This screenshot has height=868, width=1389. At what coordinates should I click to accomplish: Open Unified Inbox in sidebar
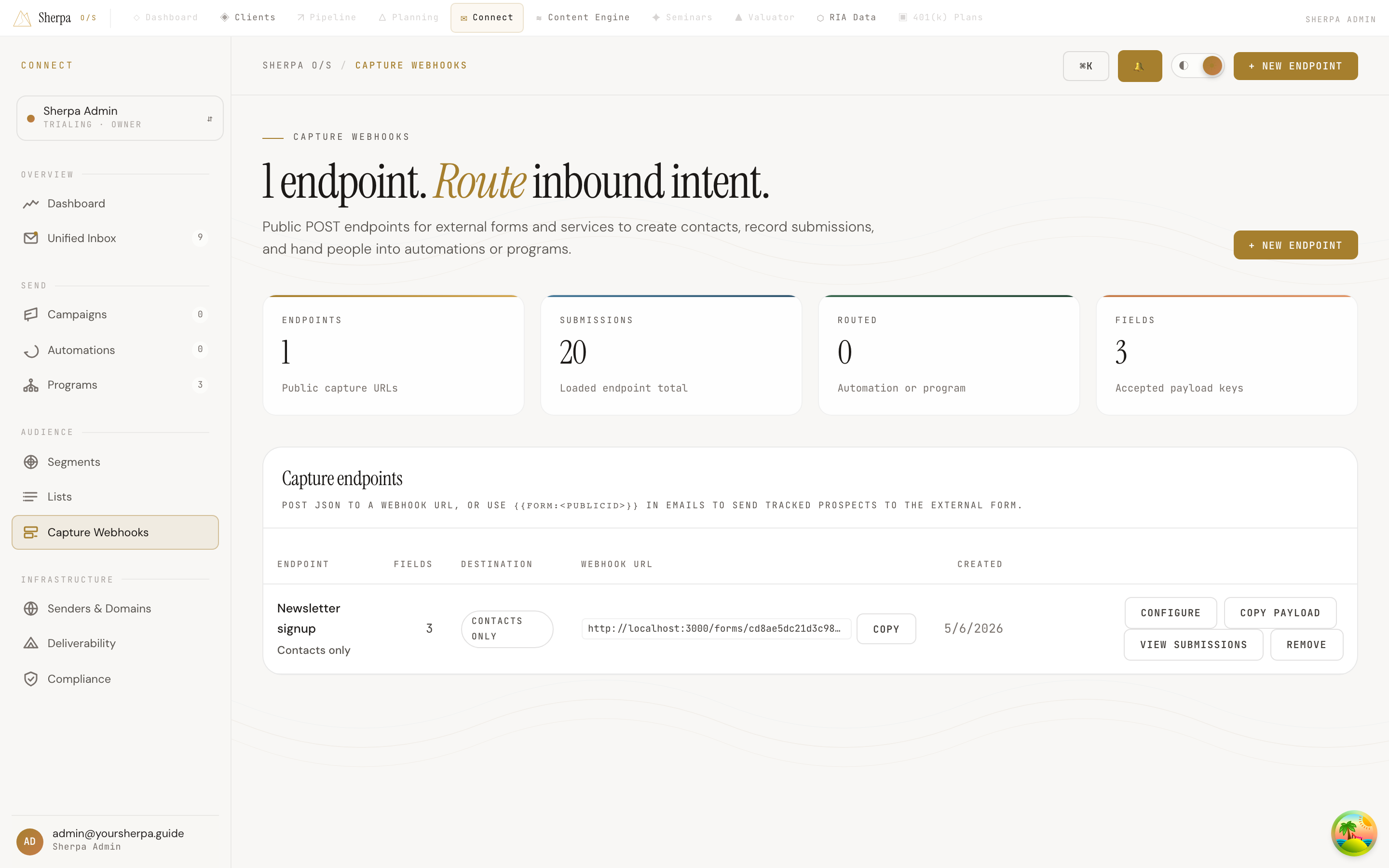pos(115,238)
